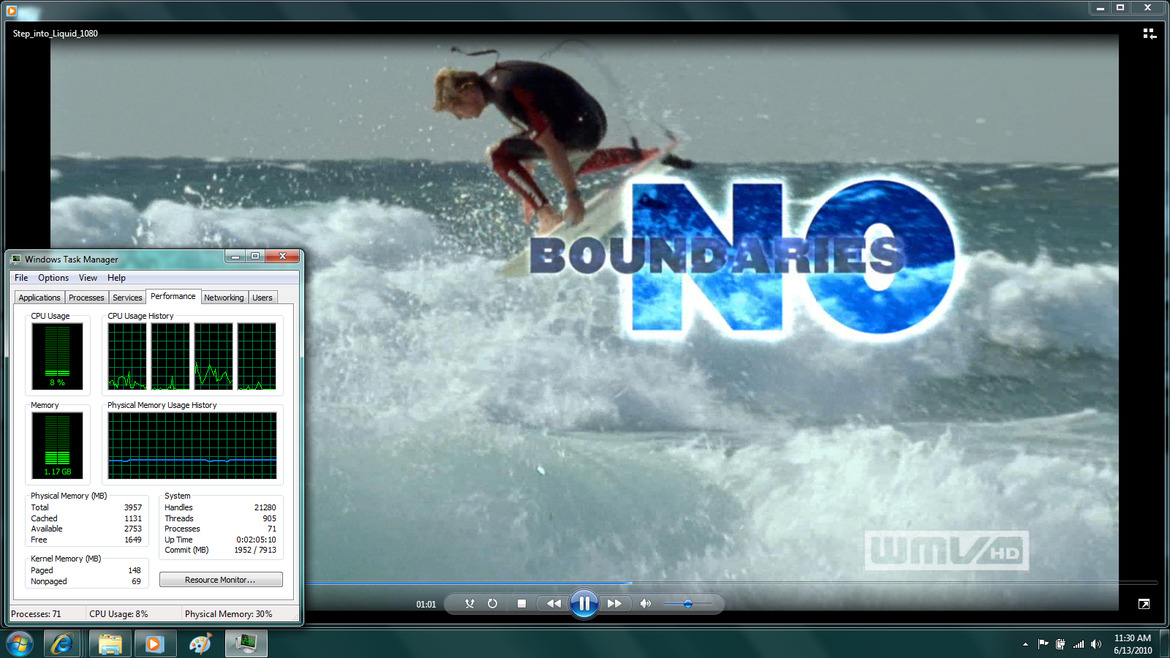Maximize the Windows Media Player window
Viewport: 1170px width, 658px height.
coord(1120,7)
